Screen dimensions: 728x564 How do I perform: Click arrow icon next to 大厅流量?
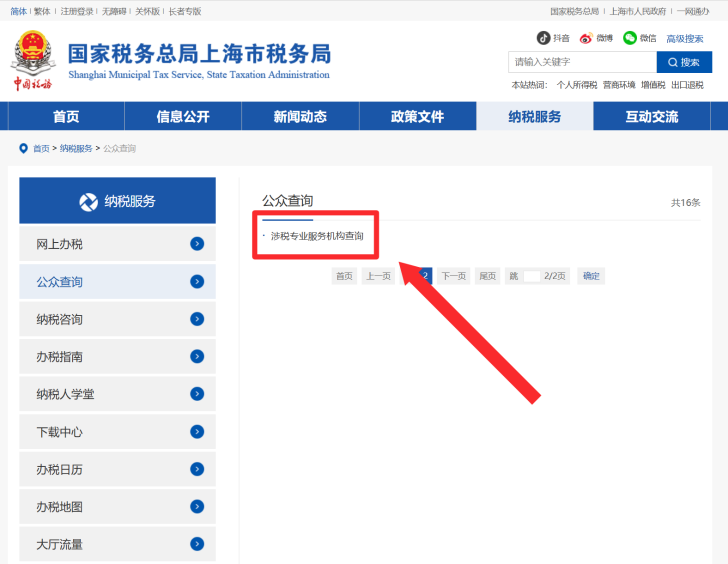tap(197, 544)
